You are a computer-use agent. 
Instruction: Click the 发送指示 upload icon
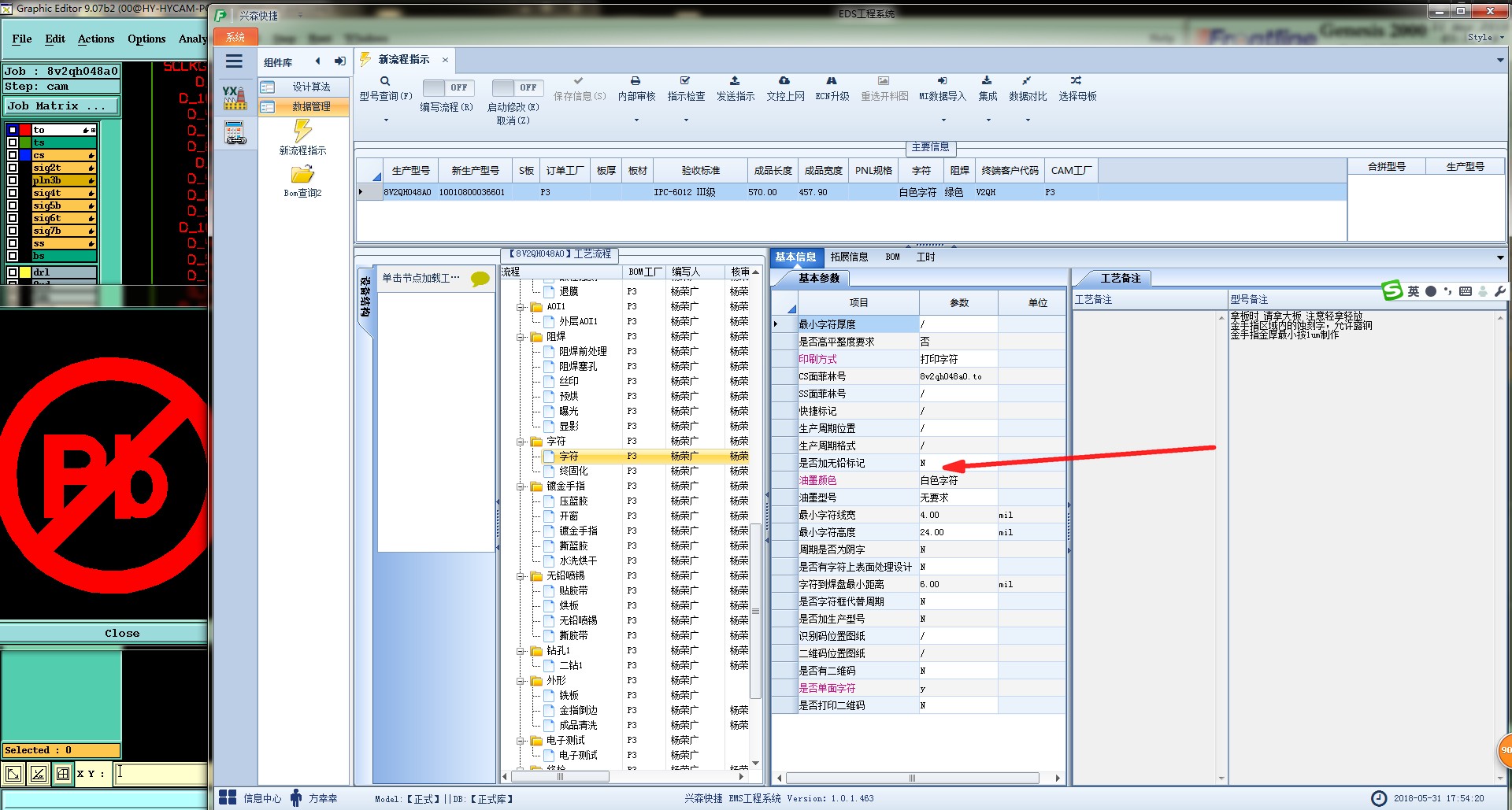[735, 81]
